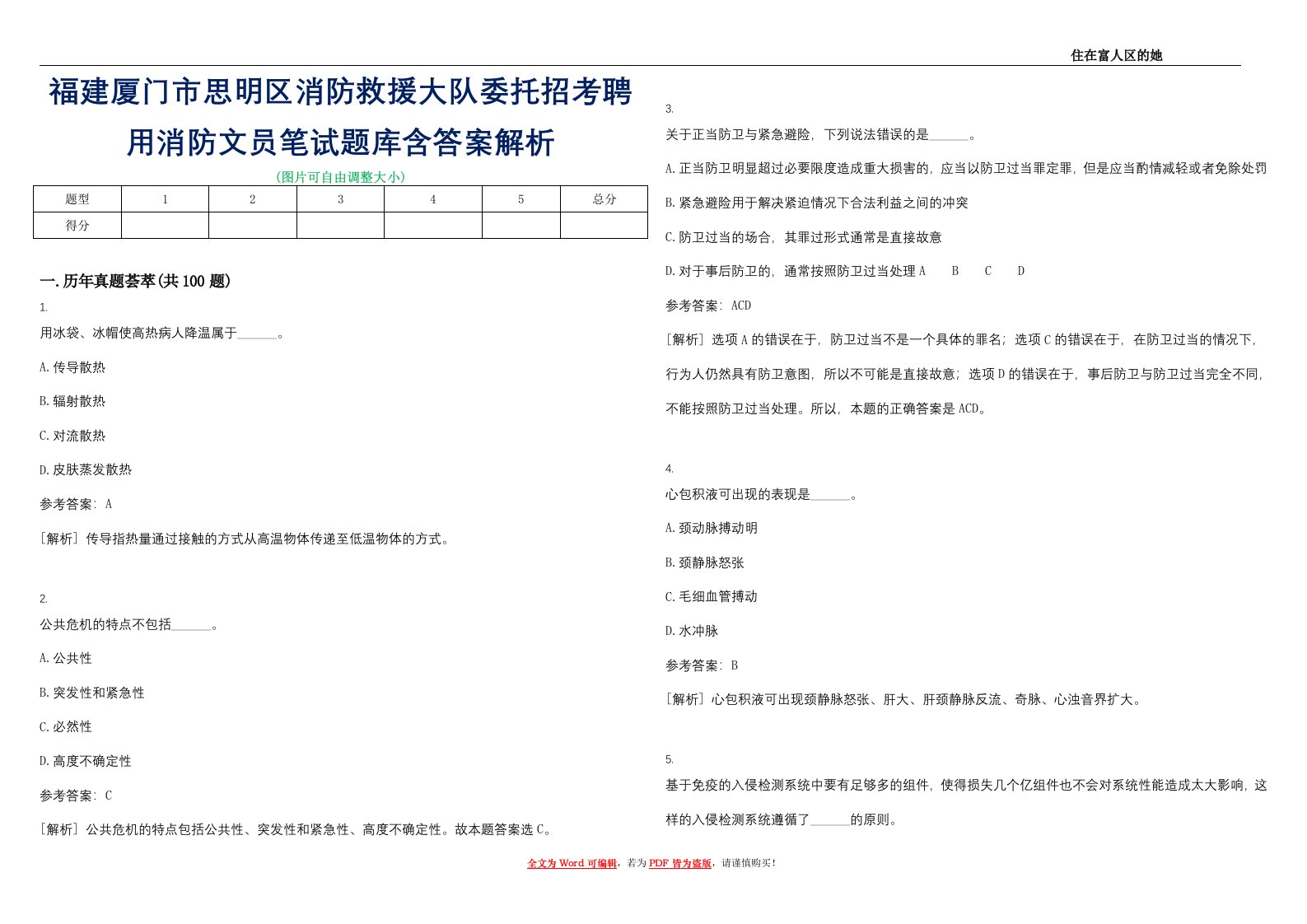This screenshot has width=1307, height=924.
Task: Click the '得分' table row cell
Action: [x=77, y=226]
